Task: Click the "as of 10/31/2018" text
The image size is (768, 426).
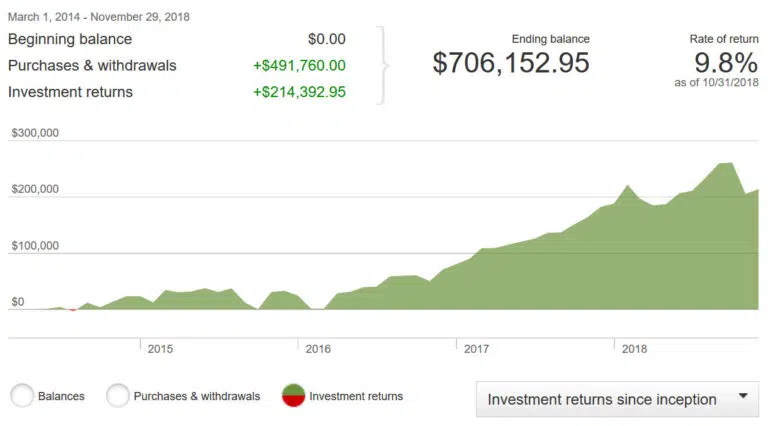Action: [x=716, y=82]
